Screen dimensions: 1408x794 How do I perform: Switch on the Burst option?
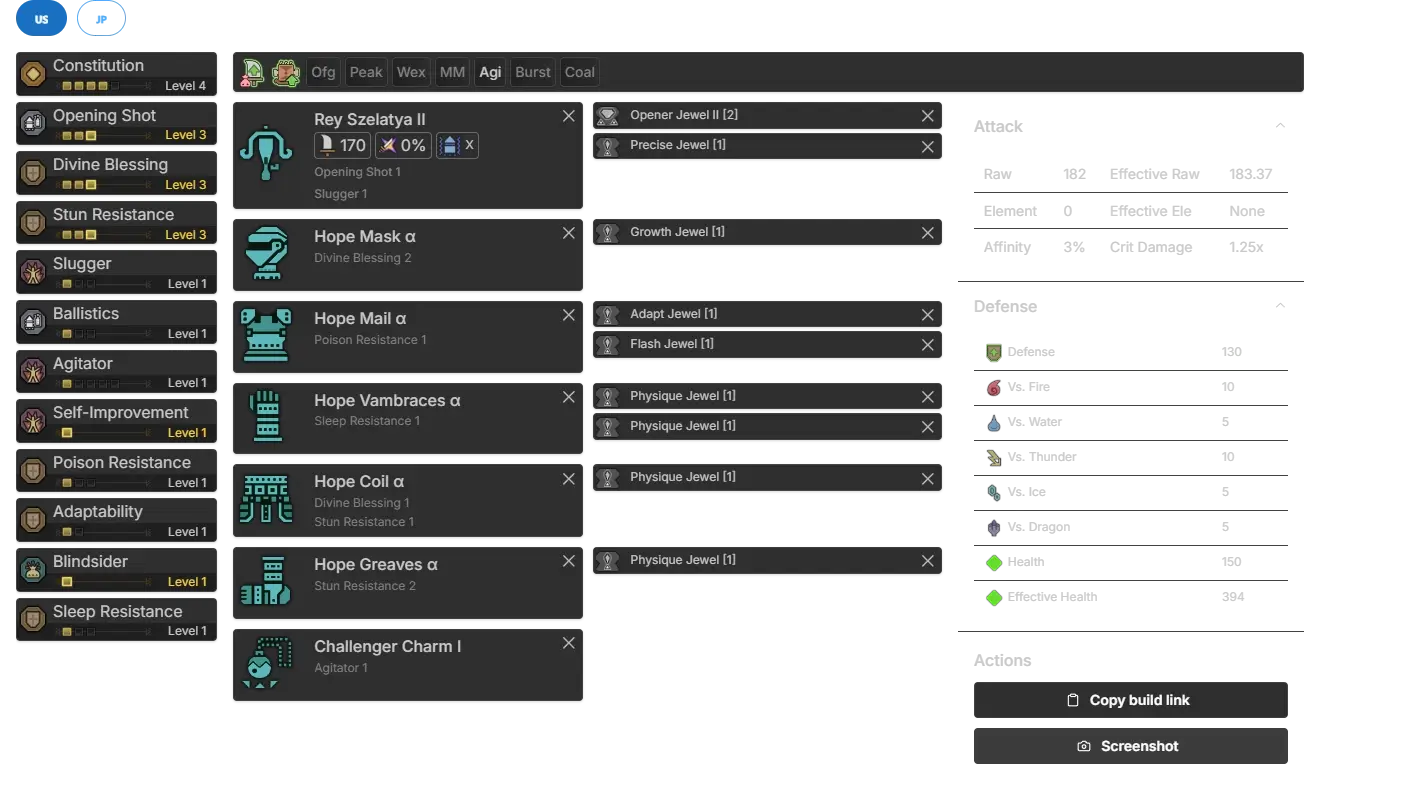click(x=532, y=72)
